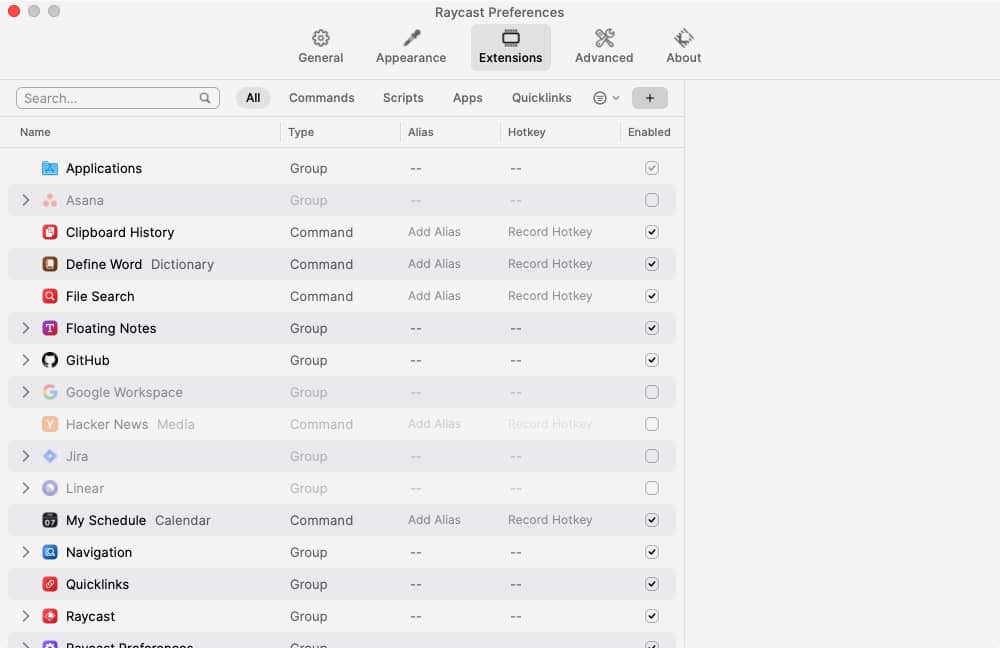The width and height of the screenshot is (1000, 648).
Task: Click the Linear icon
Action: click(x=50, y=488)
